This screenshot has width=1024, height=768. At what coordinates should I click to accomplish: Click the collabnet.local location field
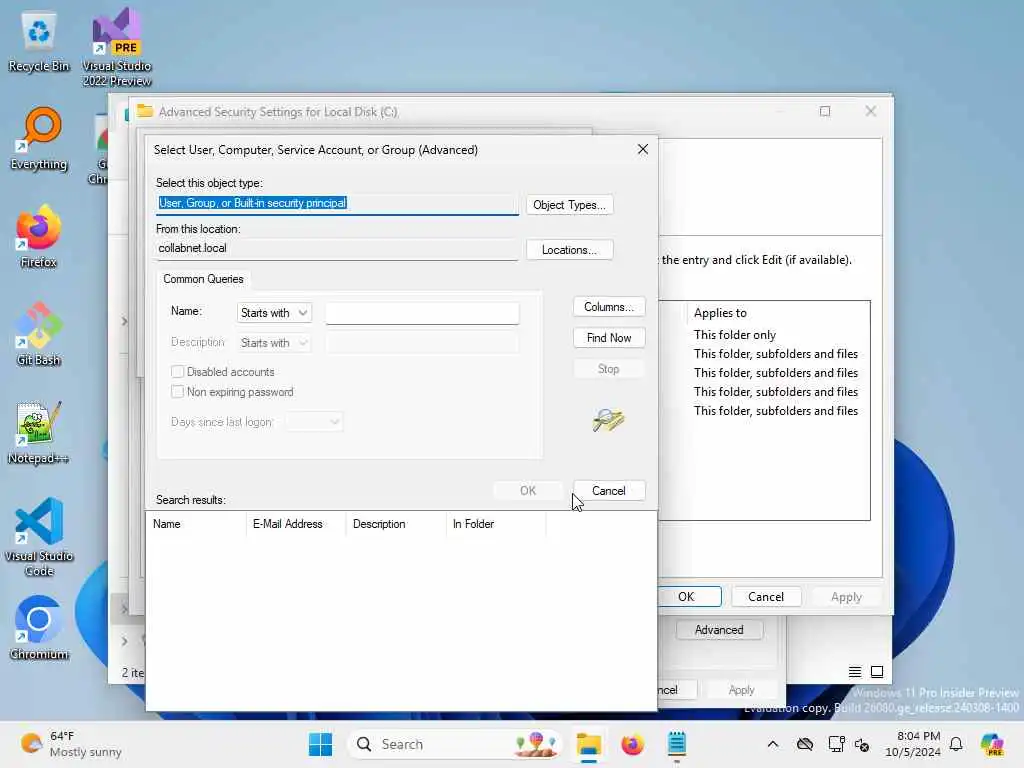point(338,249)
